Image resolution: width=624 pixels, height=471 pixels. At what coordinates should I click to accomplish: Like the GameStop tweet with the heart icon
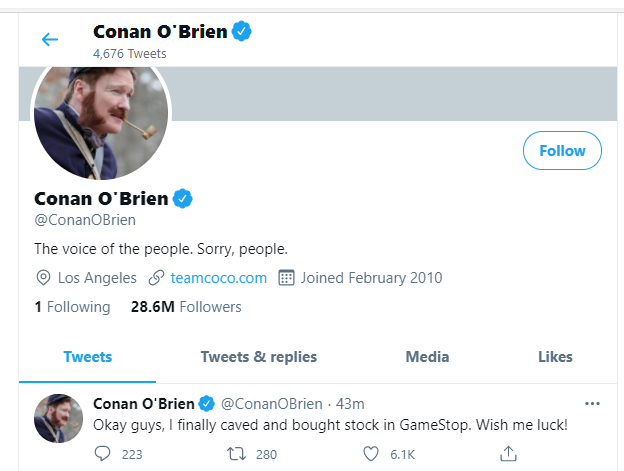click(371, 453)
